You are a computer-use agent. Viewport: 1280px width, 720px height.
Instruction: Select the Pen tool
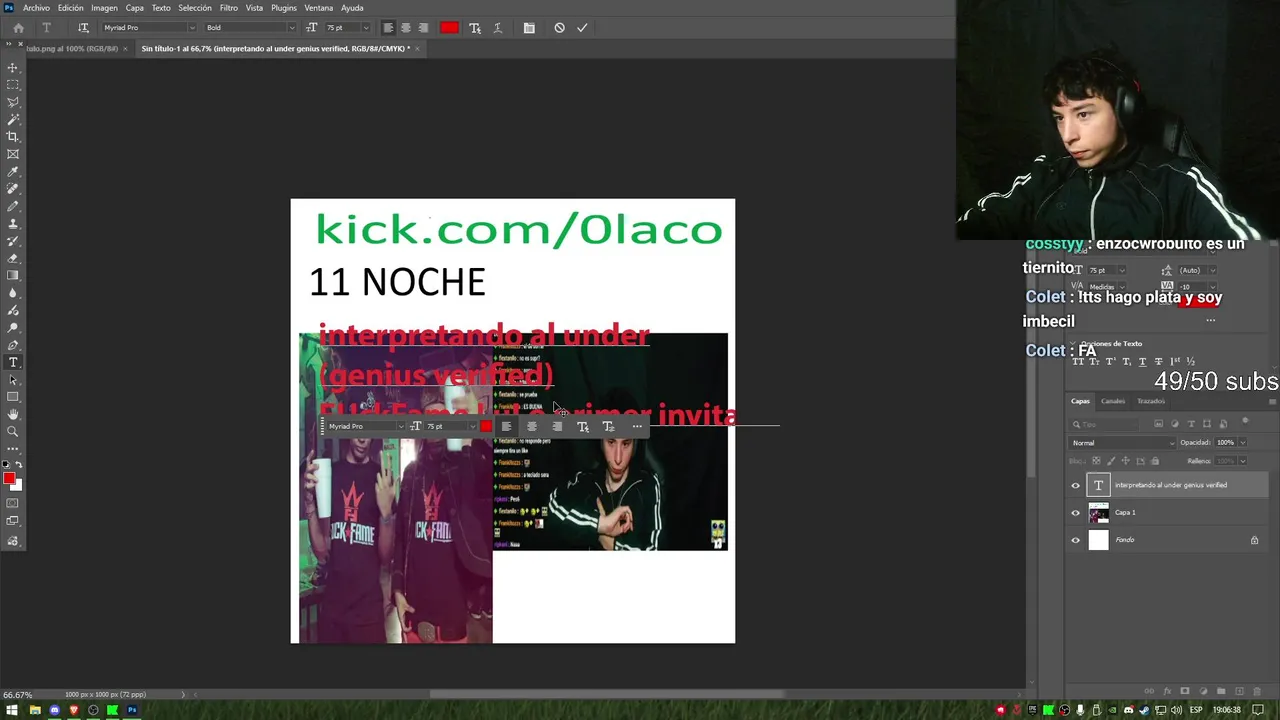tap(13, 345)
